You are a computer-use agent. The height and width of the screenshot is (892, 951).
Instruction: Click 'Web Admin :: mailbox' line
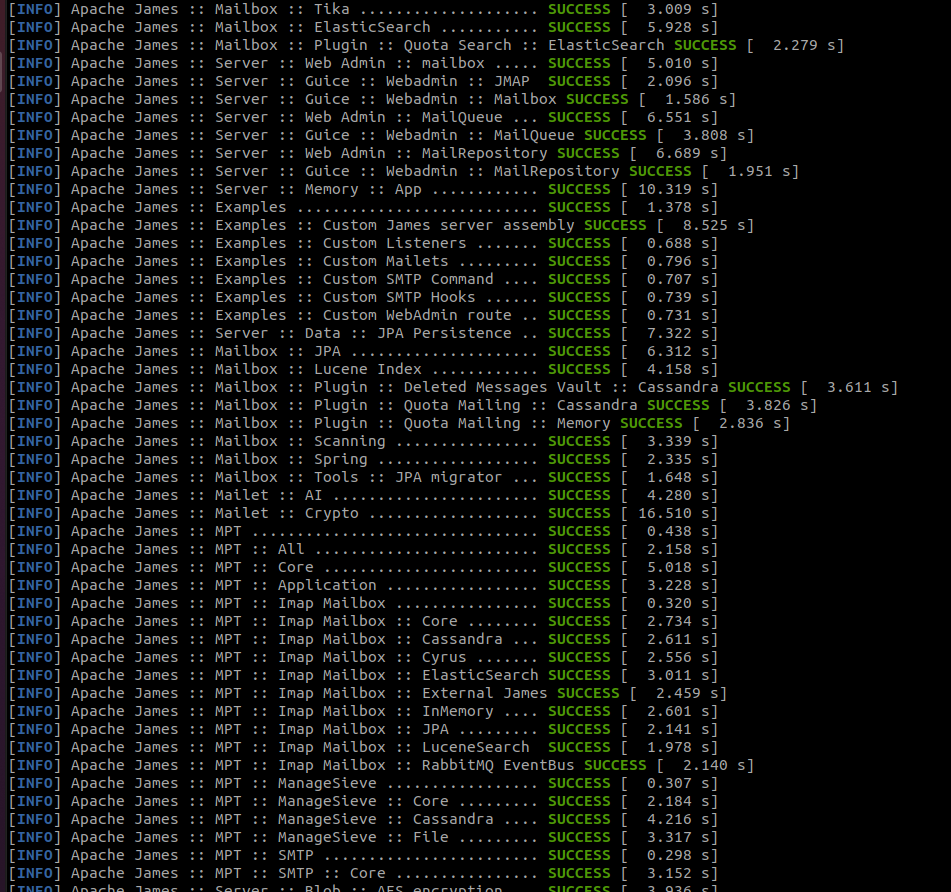363,63
